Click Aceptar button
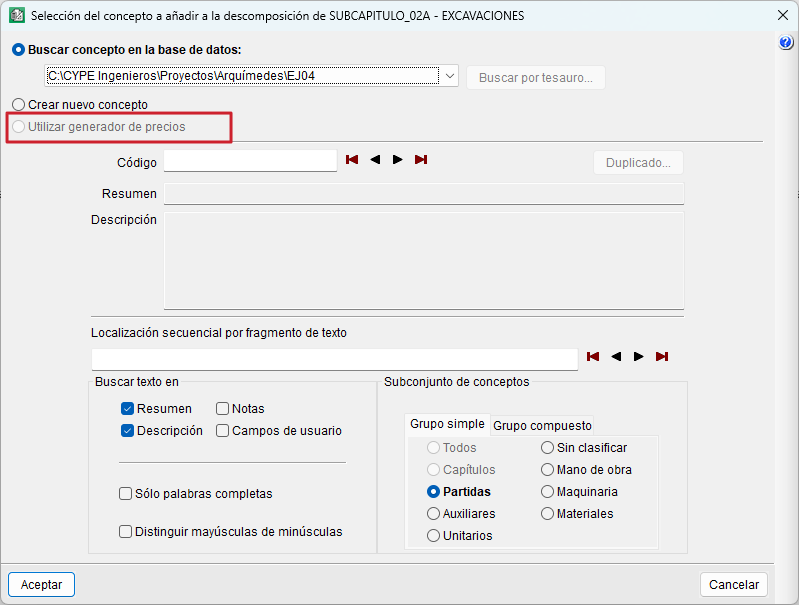This screenshot has height=605, width=799. click(x=41, y=585)
